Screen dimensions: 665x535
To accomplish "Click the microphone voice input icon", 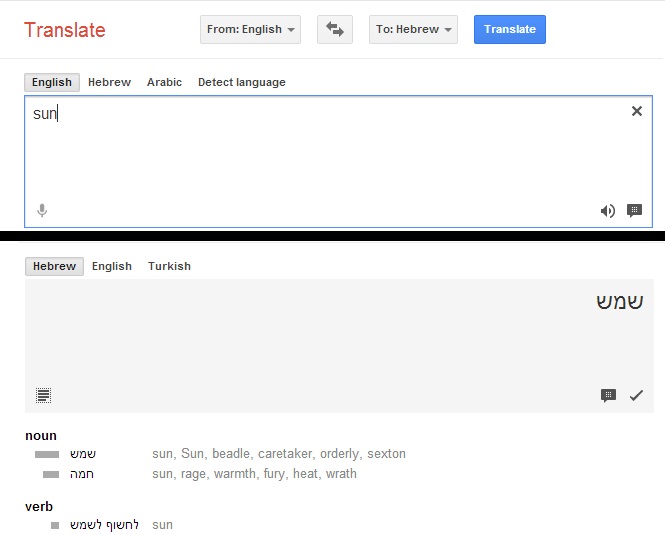I will (42, 210).
